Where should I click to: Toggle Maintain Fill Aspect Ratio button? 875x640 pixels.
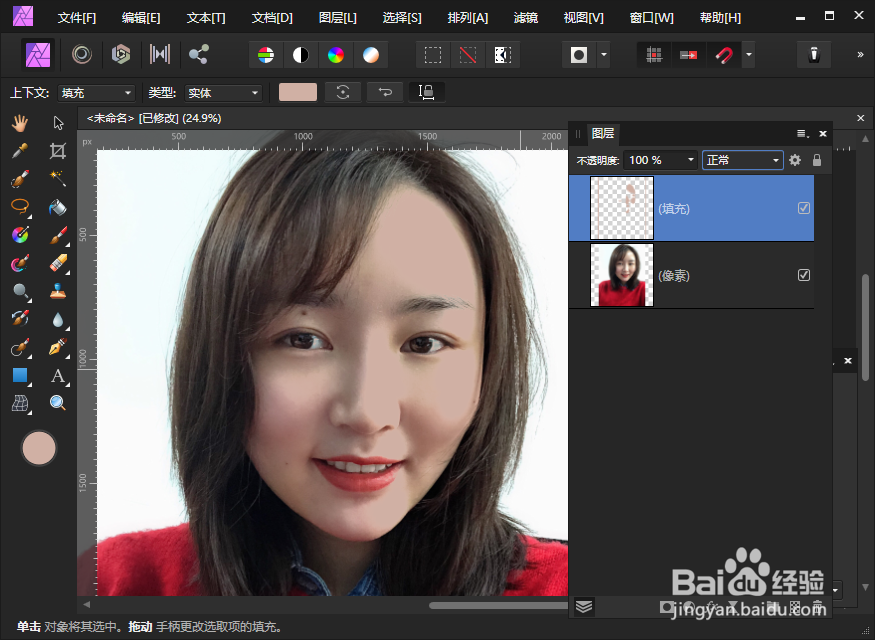click(x=427, y=92)
